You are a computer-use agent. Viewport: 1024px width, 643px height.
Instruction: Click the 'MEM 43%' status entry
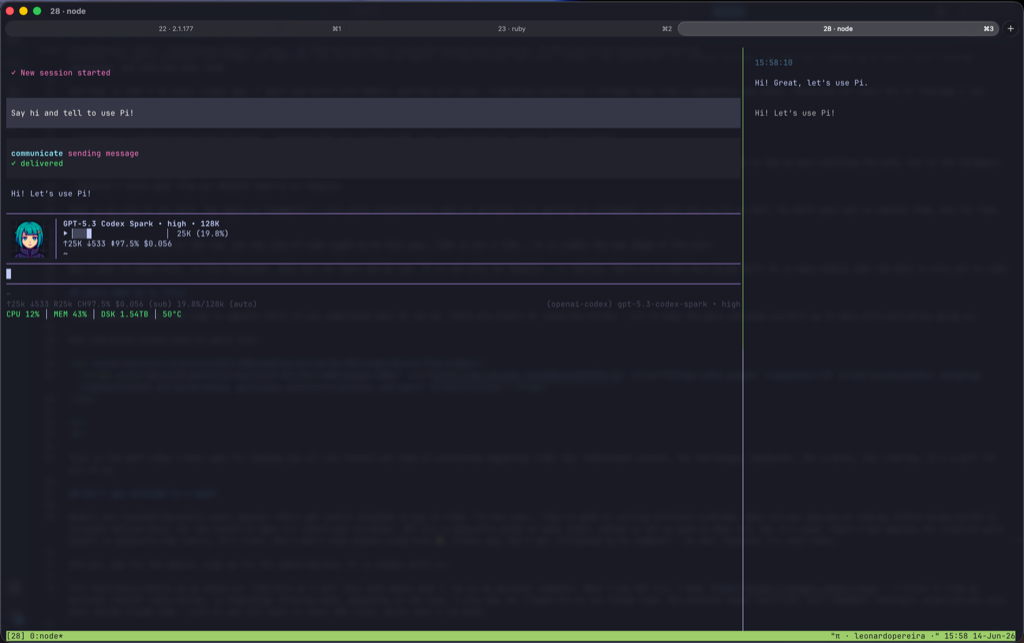coord(70,315)
